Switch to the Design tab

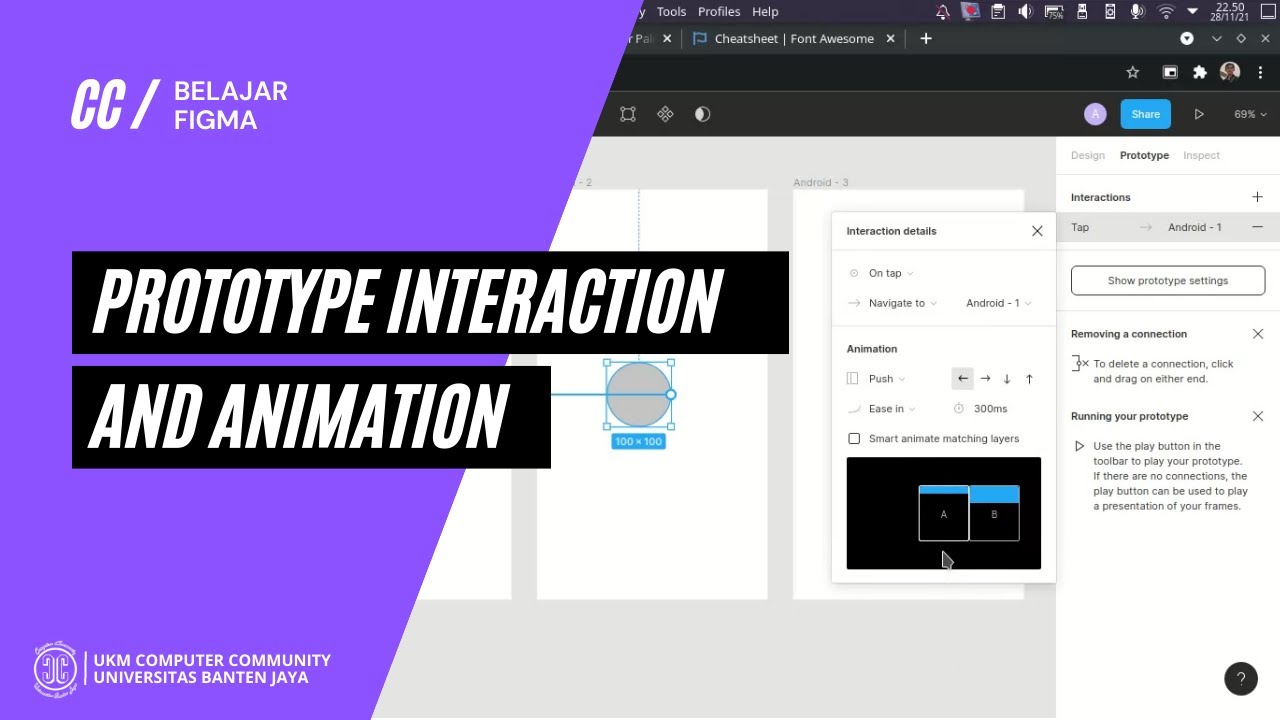(1088, 155)
